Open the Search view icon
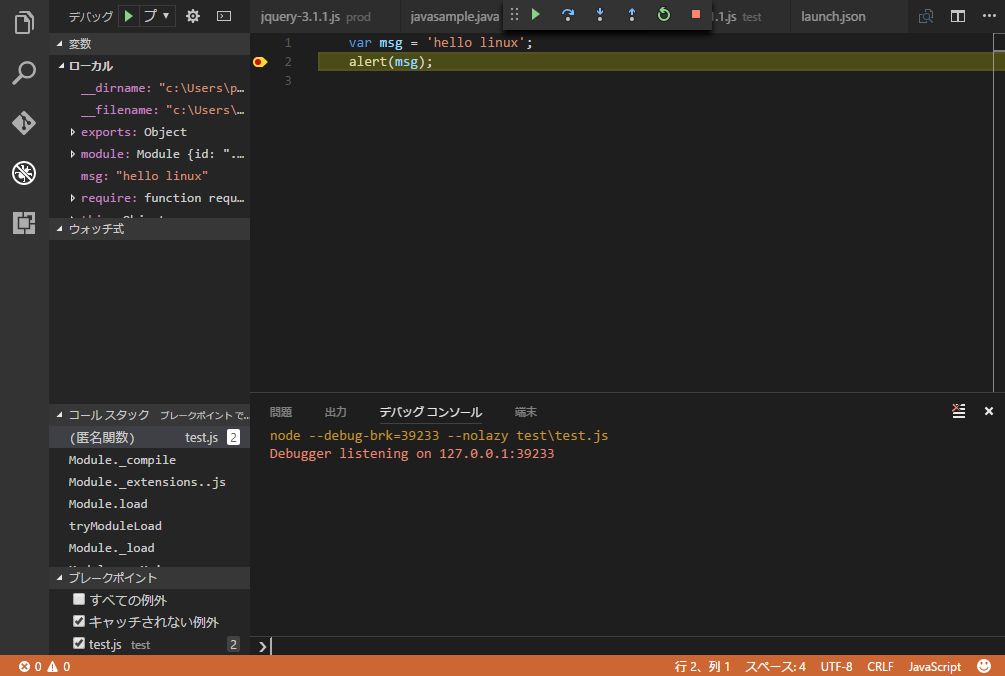Screen dimensions: 1005x676 coord(24,73)
